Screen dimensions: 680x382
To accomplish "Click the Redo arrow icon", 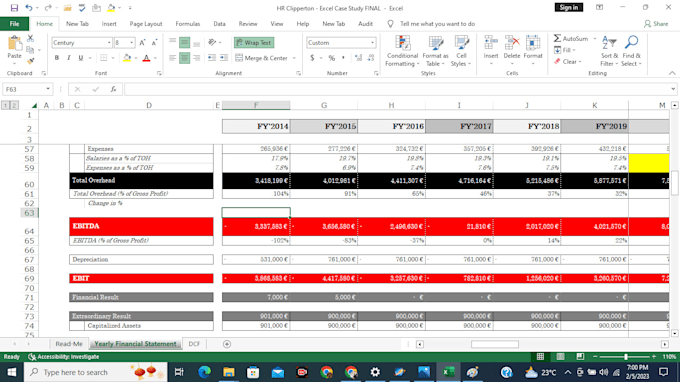I will coord(48,8).
